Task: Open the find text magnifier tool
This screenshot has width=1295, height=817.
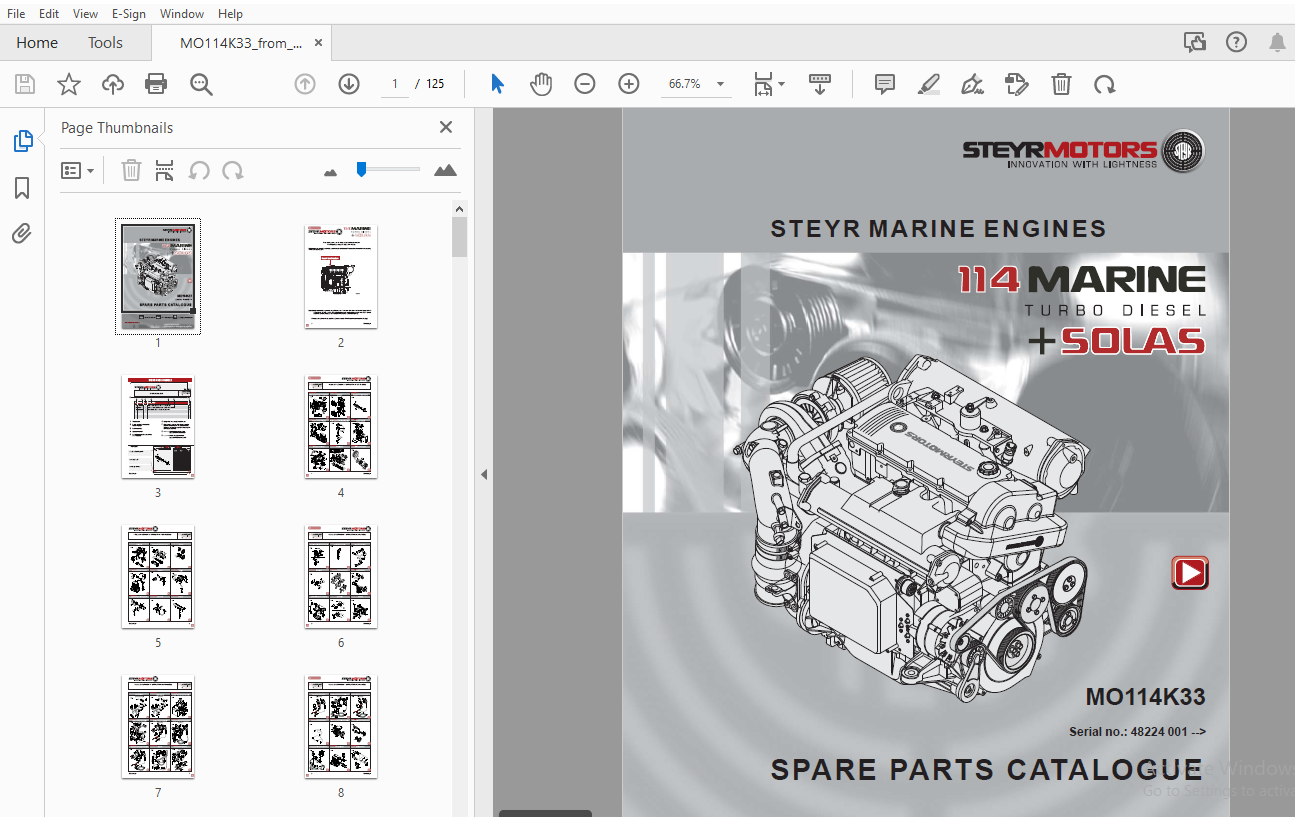Action: [x=201, y=84]
